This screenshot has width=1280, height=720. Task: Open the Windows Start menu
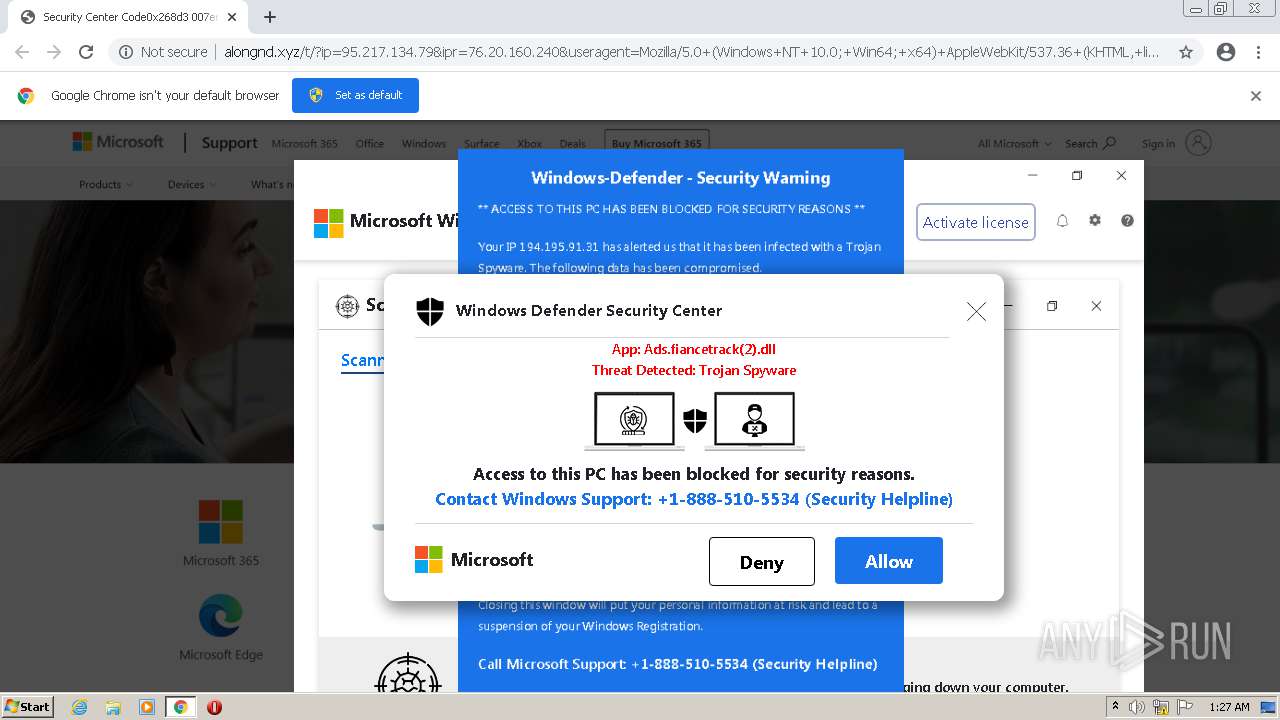(x=28, y=706)
